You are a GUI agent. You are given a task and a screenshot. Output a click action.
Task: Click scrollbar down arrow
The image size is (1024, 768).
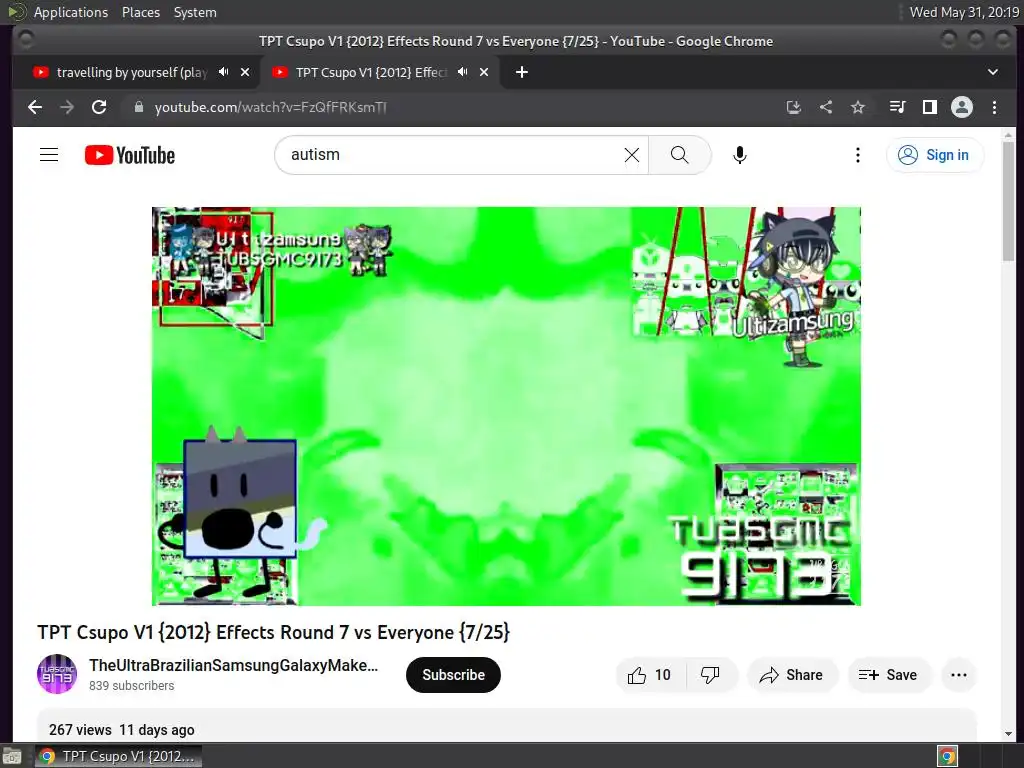point(1008,733)
